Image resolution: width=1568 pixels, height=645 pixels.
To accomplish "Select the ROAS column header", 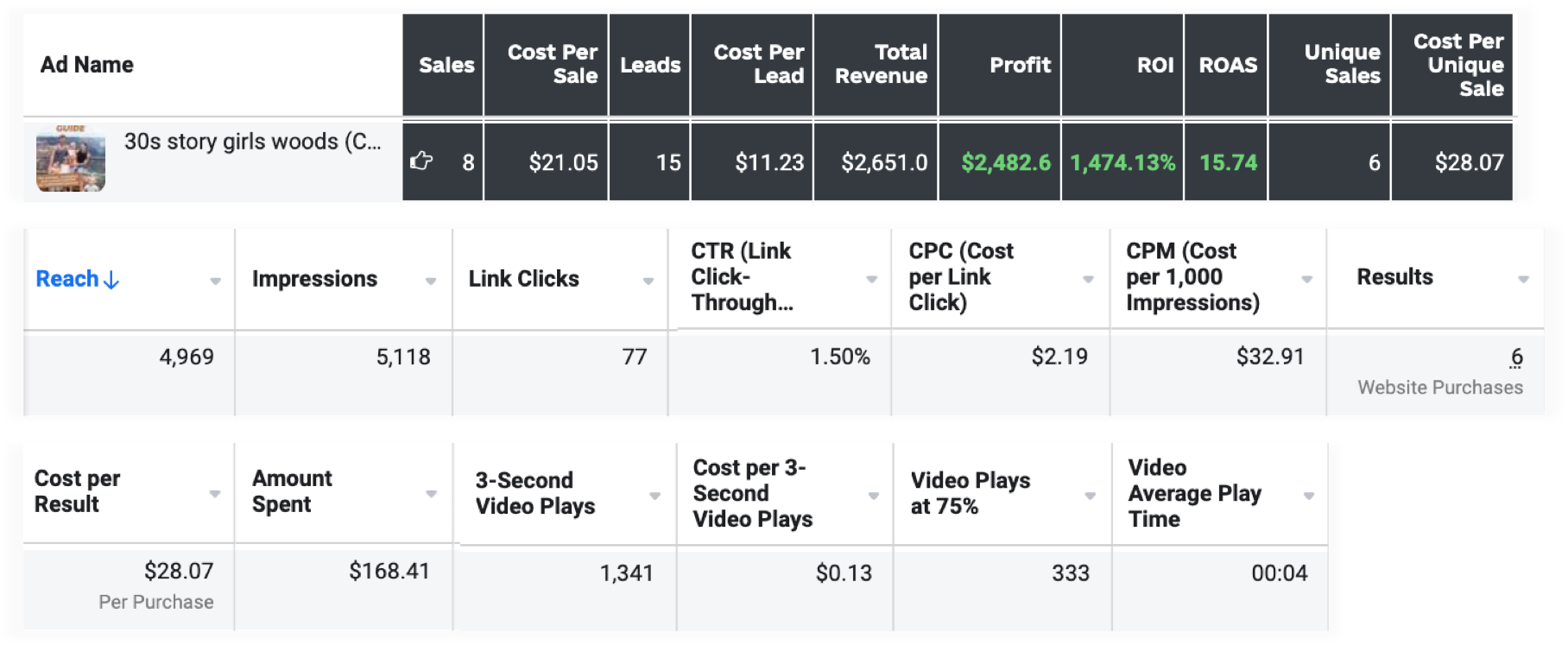I will click(x=1228, y=65).
